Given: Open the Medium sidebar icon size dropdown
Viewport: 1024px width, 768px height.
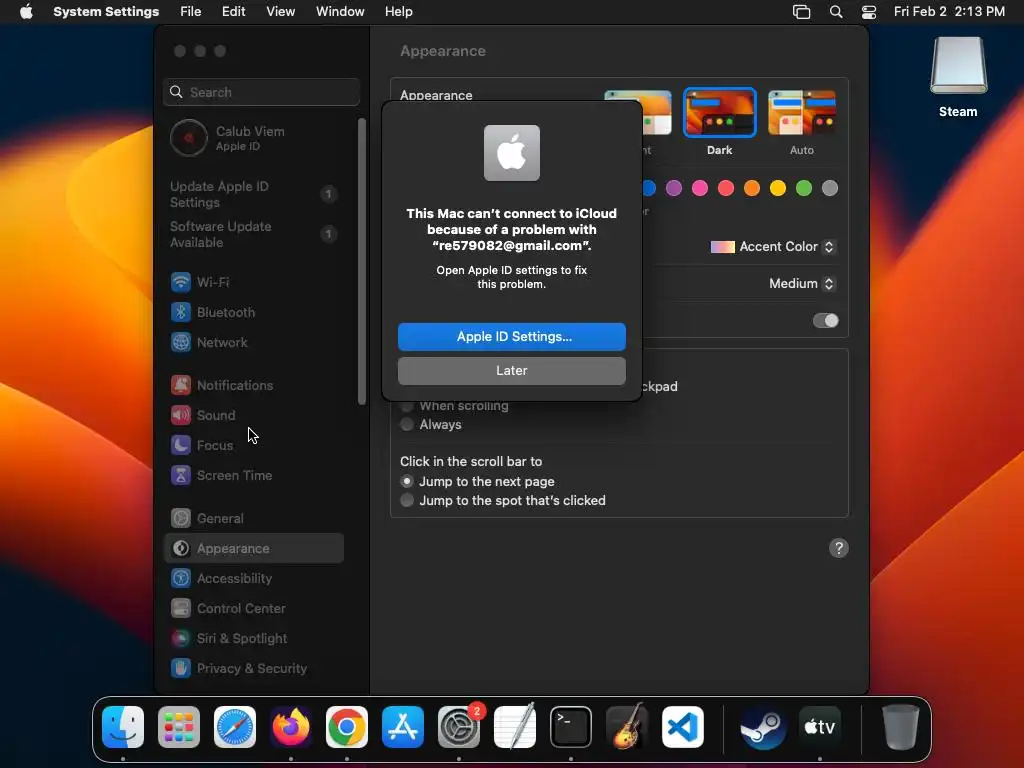Looking at the screenshot, I should [802, 283].
